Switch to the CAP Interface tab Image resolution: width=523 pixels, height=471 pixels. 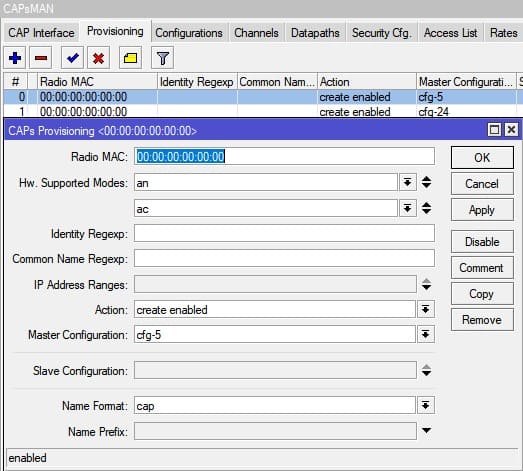(x=41, y=33)
